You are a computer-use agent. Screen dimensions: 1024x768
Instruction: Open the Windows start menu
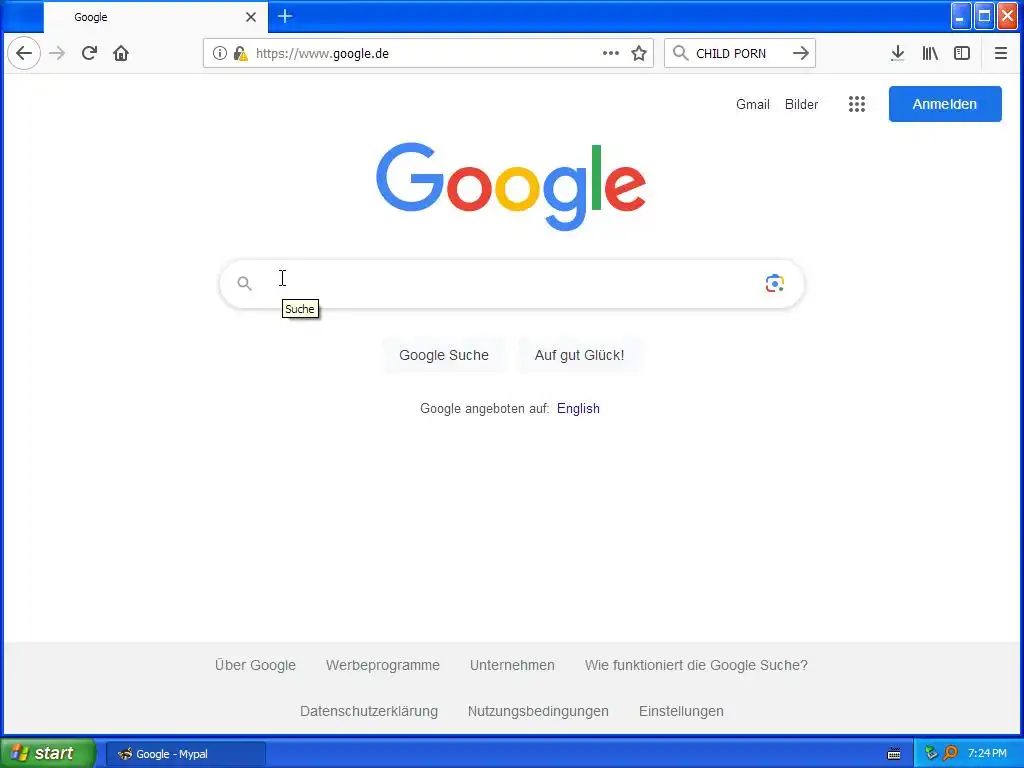(x=48, y=753)
